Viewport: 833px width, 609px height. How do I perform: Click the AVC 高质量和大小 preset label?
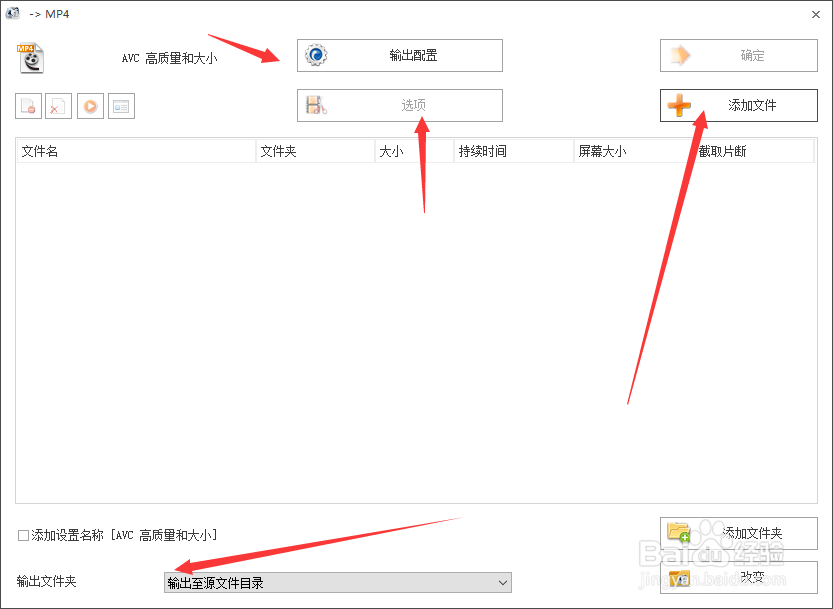(x=169, y=58)
